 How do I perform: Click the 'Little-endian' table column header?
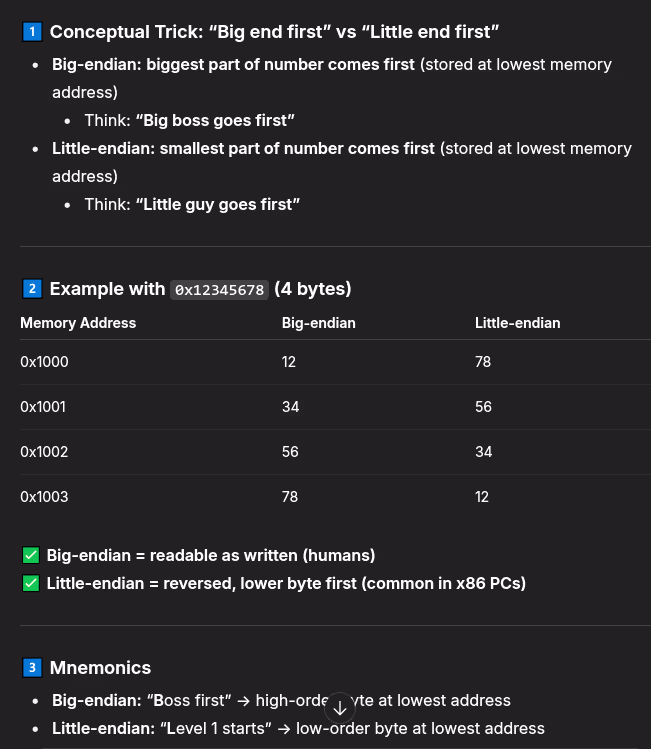[517, 323]
